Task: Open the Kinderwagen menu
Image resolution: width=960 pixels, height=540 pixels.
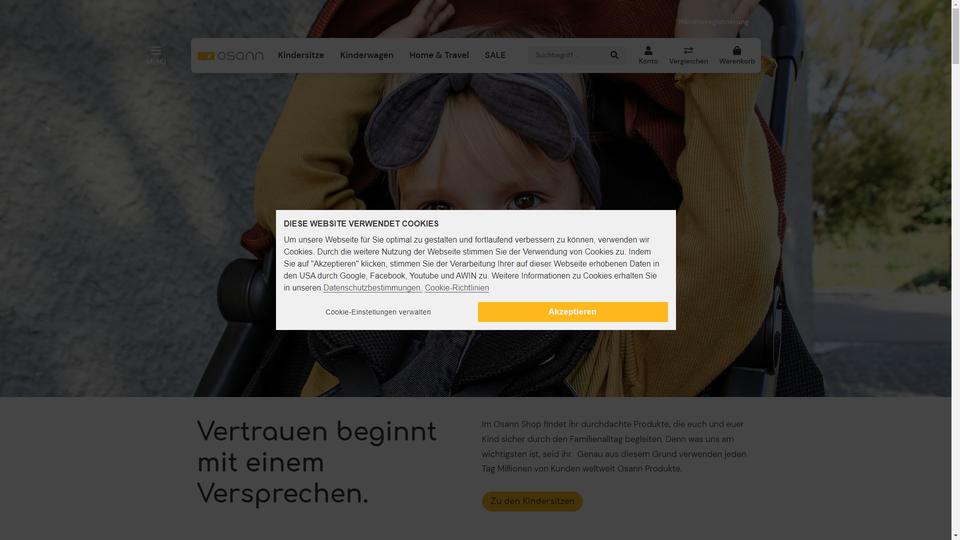Action: click(x=367, y=55)
